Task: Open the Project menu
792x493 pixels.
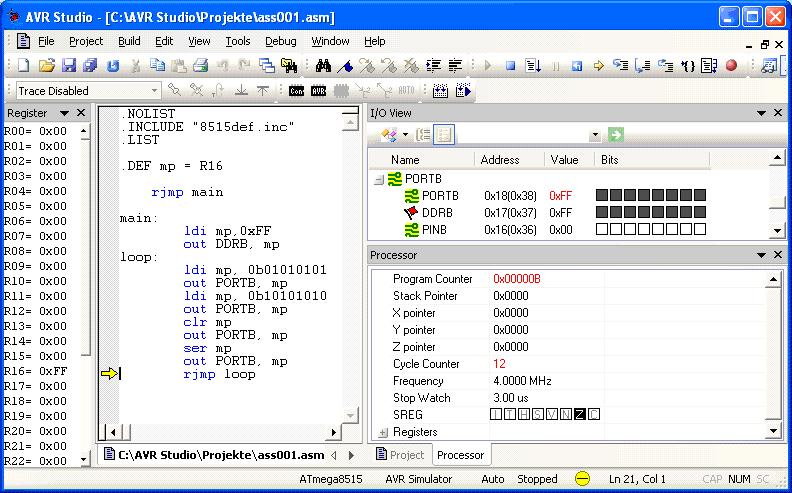Action: click(x=86, y=41)
